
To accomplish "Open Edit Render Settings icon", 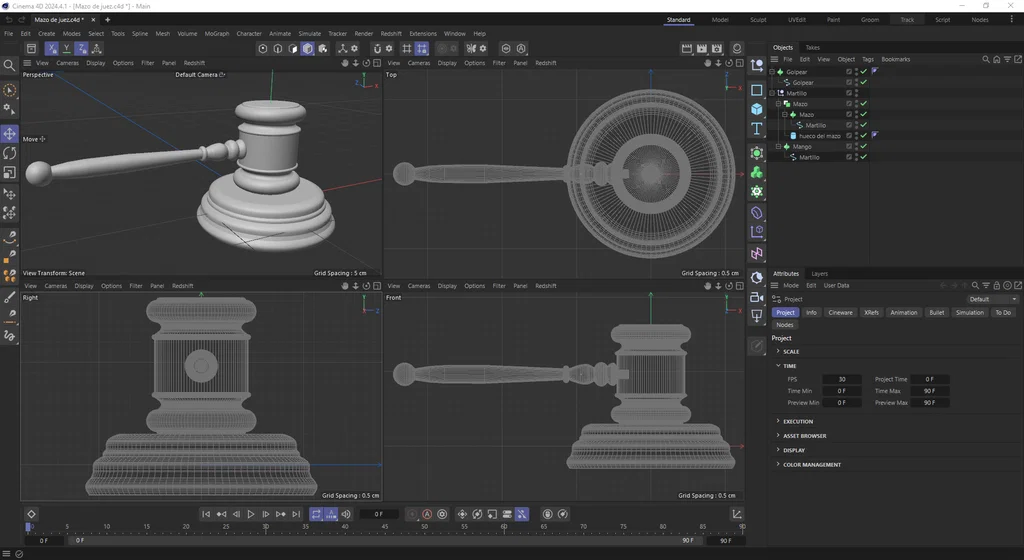I will pos(717,48).
